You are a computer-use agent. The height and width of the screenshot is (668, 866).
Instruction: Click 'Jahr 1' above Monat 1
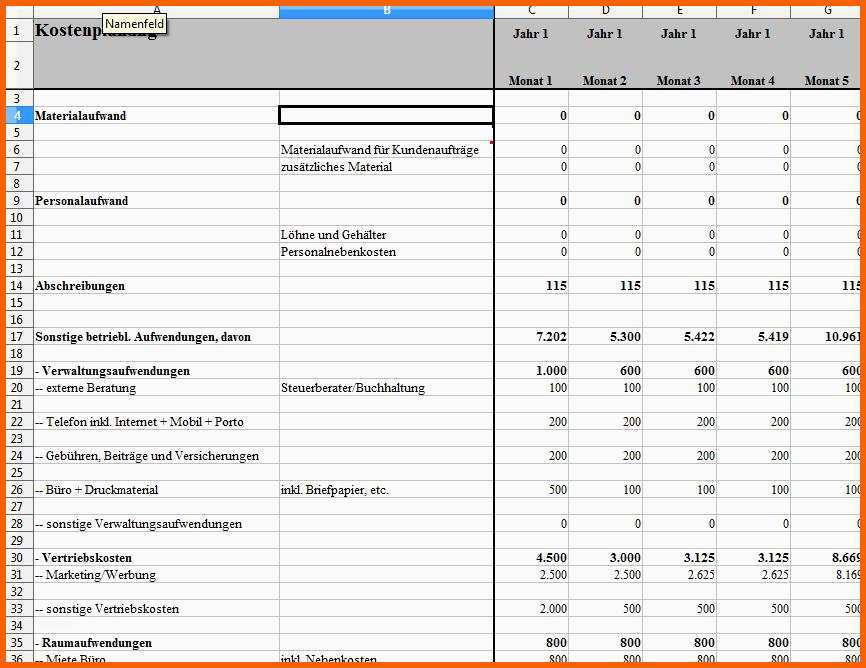pyautogui.click(x=531, y=31)
